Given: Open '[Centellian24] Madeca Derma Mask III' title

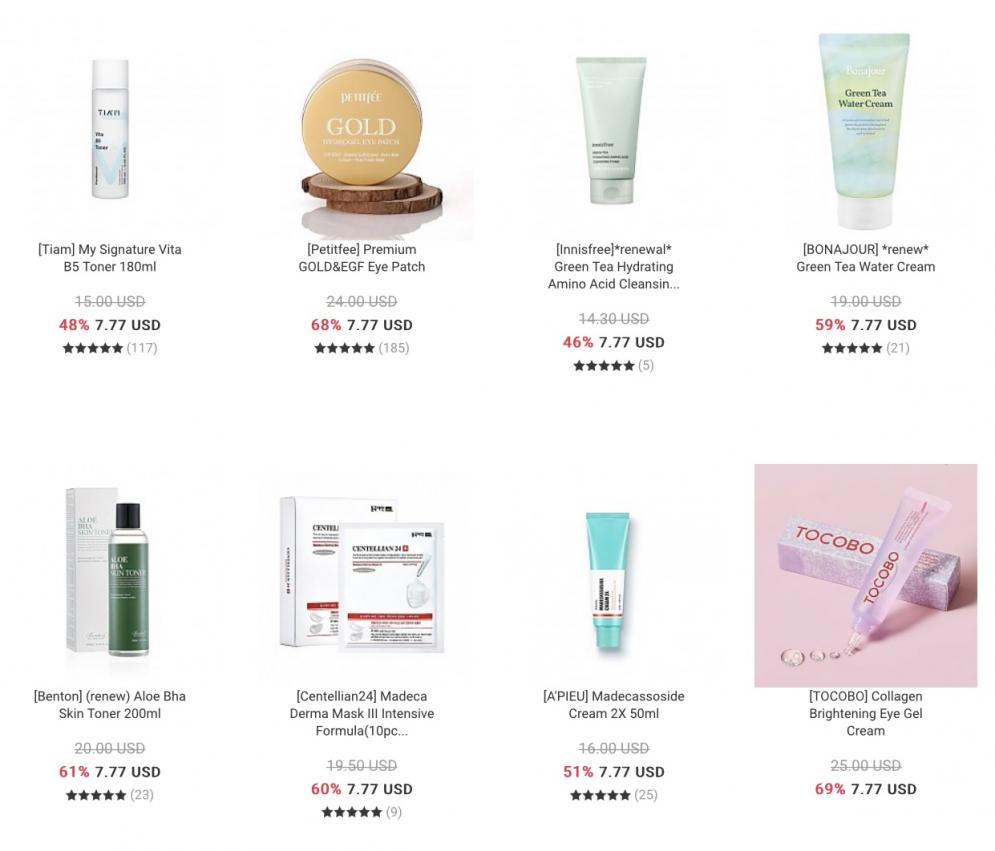Looking at the screenshot, I should click(x=362, y=713).
